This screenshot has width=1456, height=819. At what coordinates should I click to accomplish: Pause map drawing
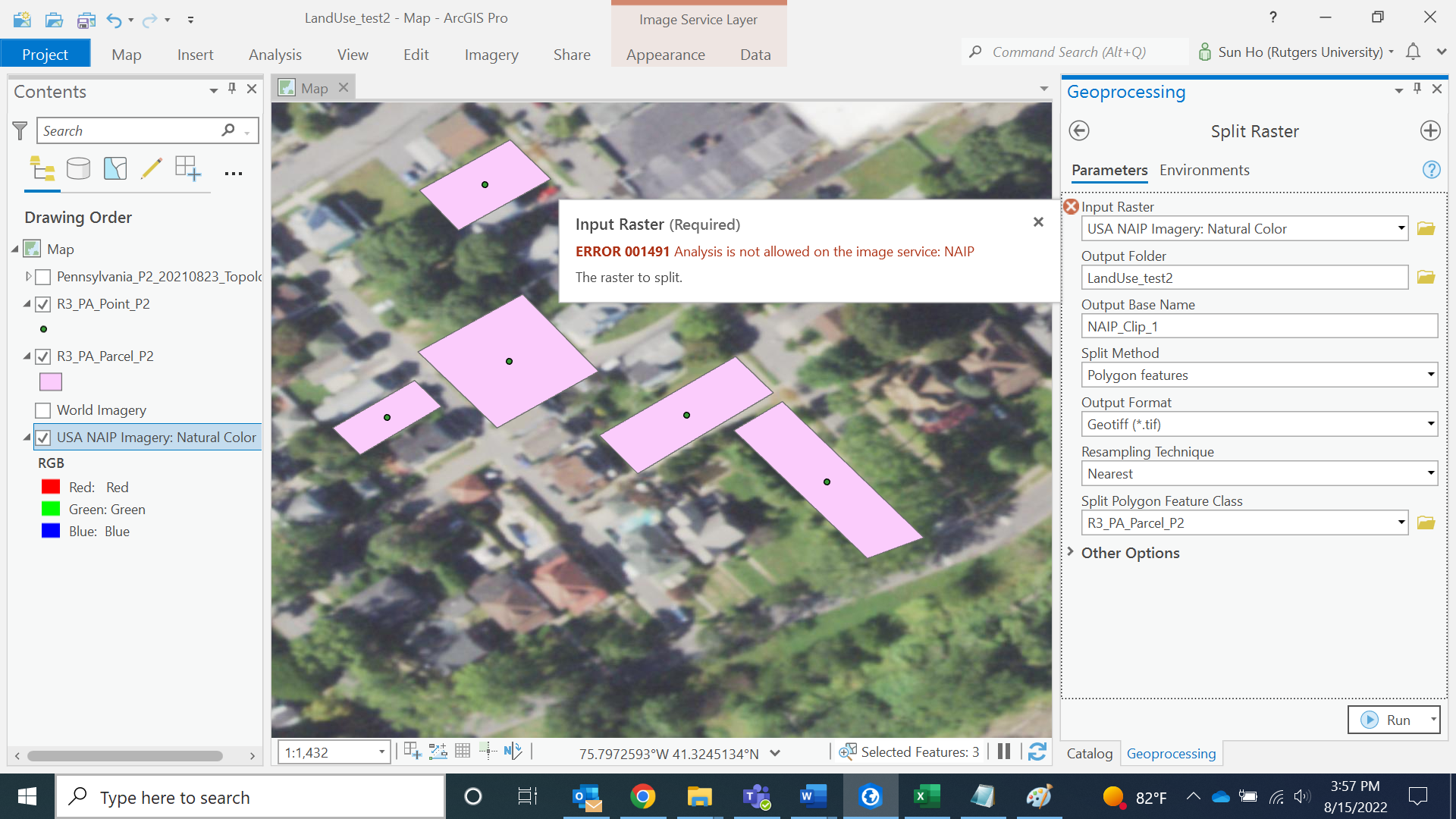(1004, 752)
